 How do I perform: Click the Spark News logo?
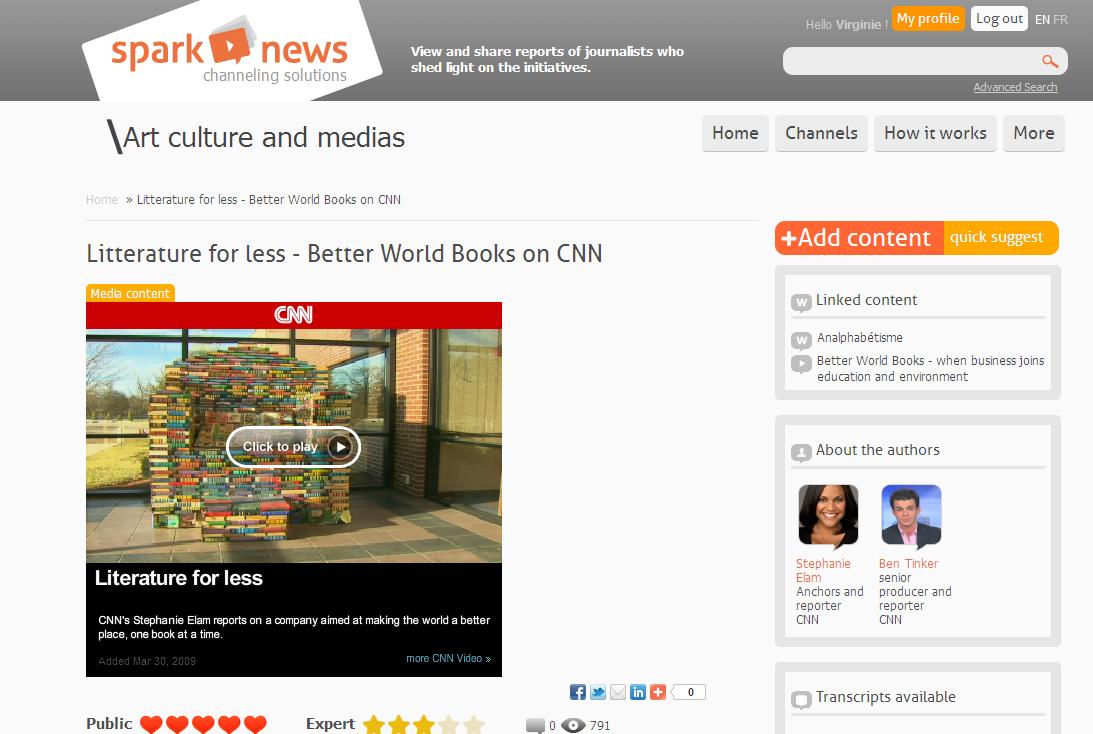(230, 52)
